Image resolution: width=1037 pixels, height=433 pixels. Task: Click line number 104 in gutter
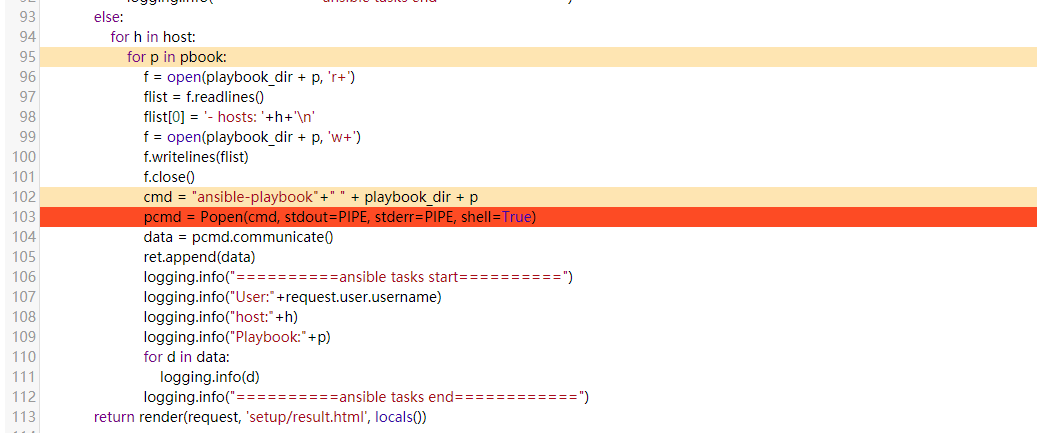coord(24,237)
